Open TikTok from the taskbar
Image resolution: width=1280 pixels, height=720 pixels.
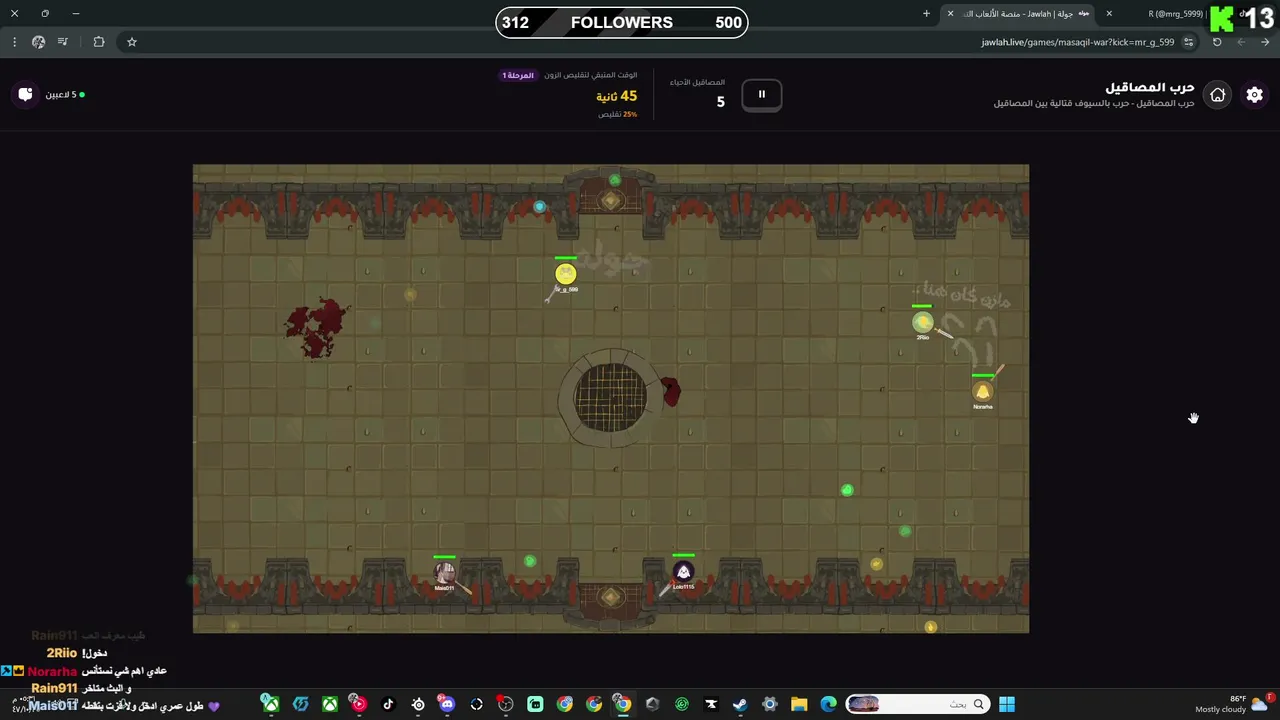click(x=388, y=704)
